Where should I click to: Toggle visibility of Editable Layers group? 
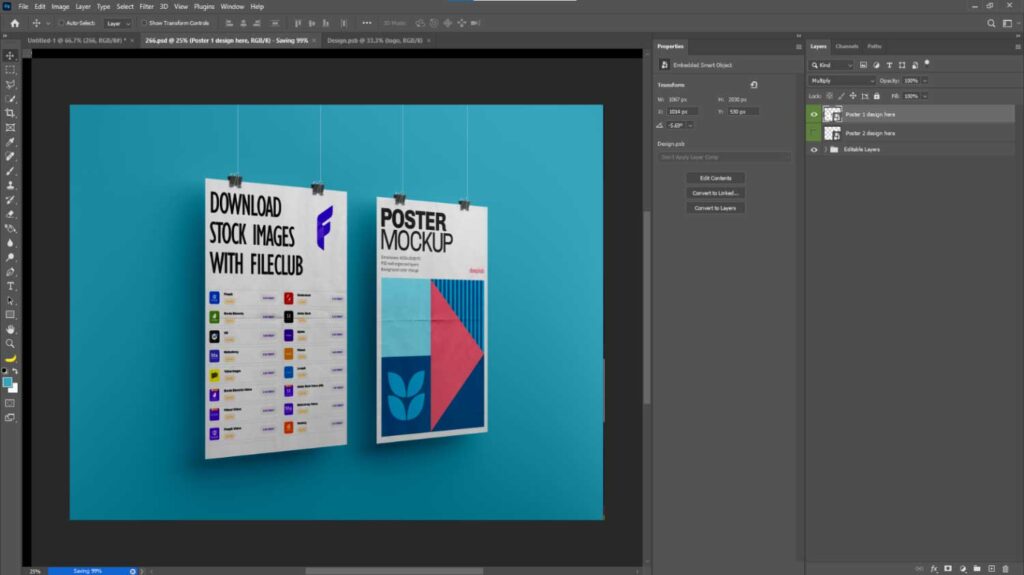(814, 149)
